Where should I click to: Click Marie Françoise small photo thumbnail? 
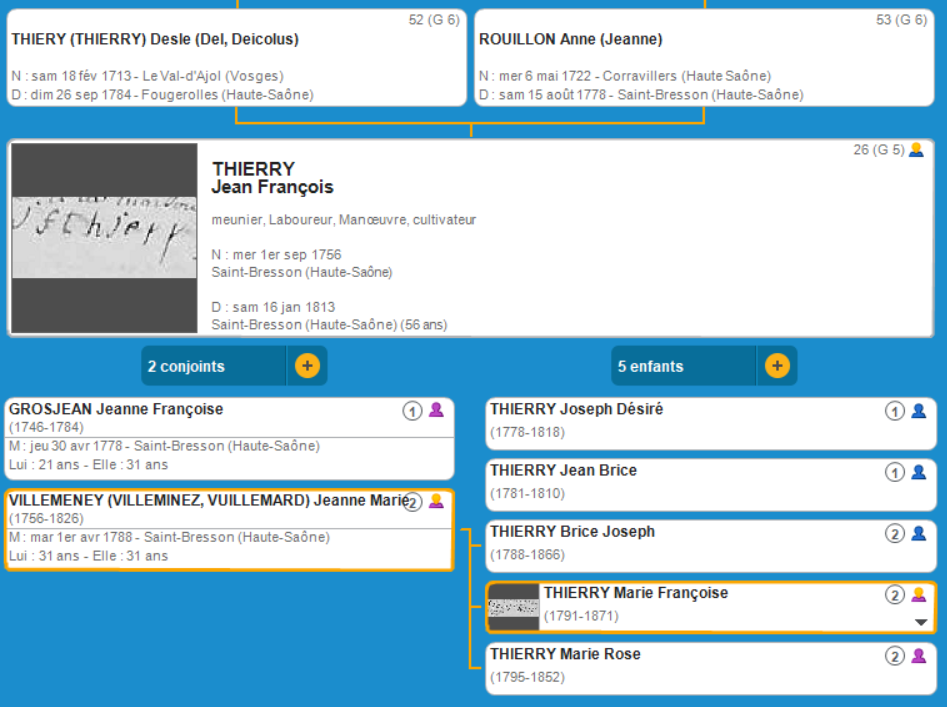pos(513,607)
